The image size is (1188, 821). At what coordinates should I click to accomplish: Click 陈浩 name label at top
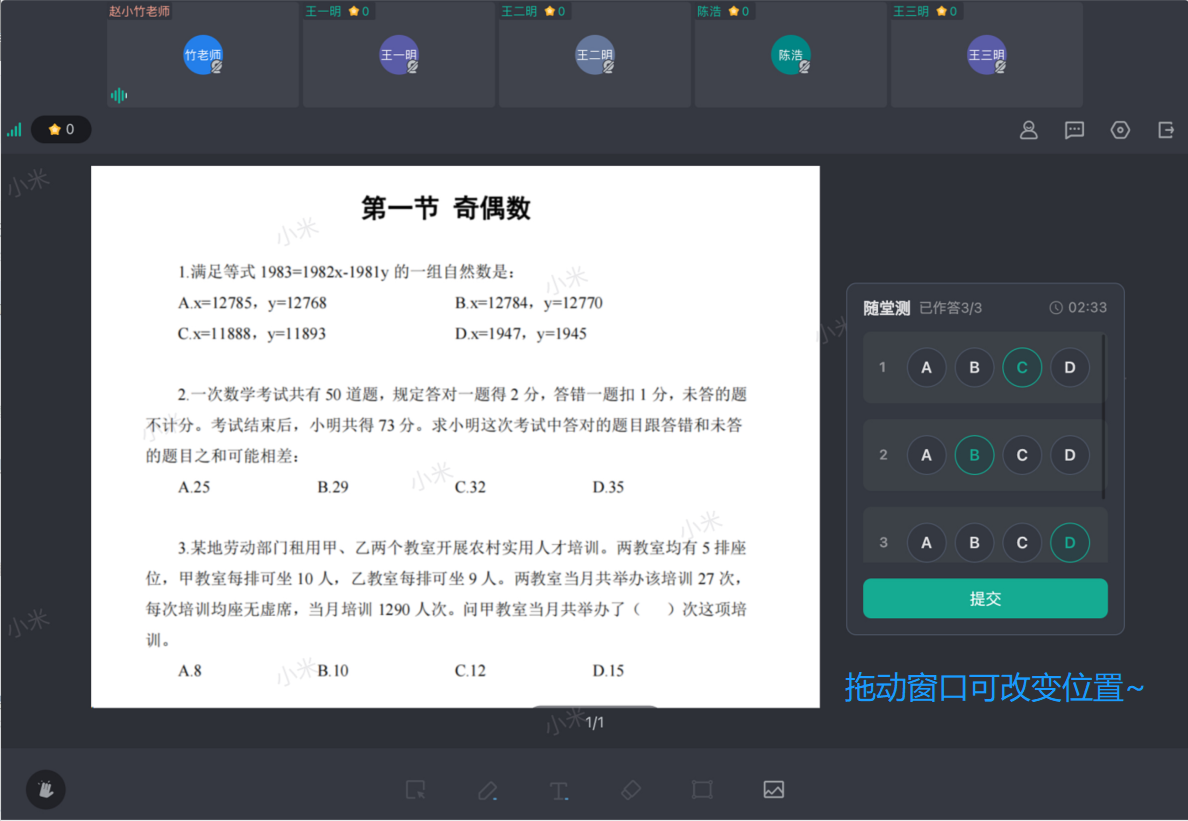tap(709, 11)
